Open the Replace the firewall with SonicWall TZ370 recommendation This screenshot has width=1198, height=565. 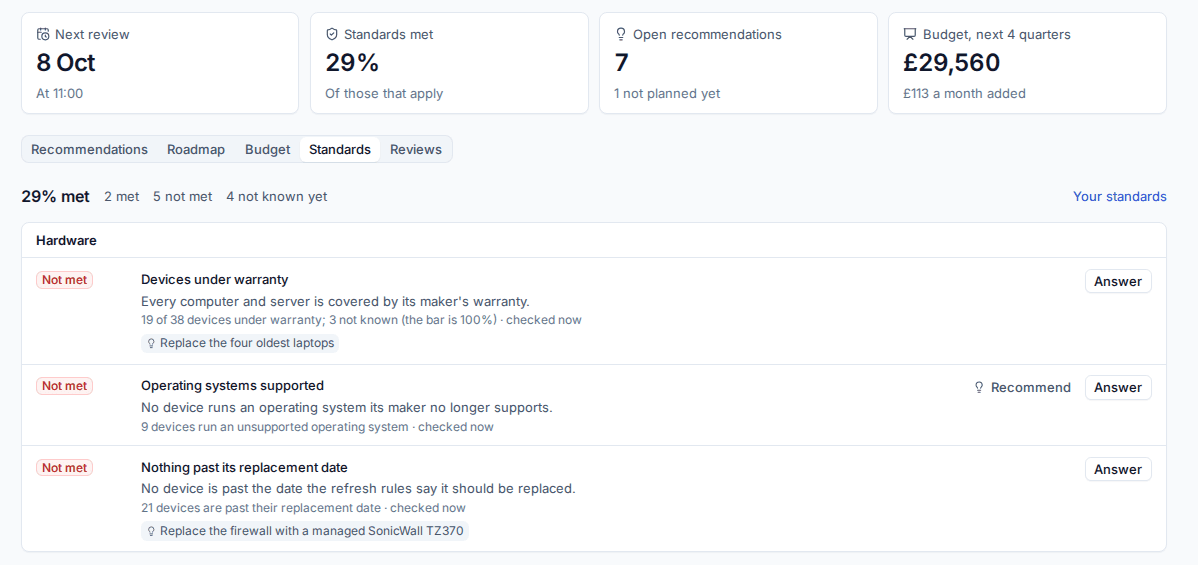tap(305, 531)
